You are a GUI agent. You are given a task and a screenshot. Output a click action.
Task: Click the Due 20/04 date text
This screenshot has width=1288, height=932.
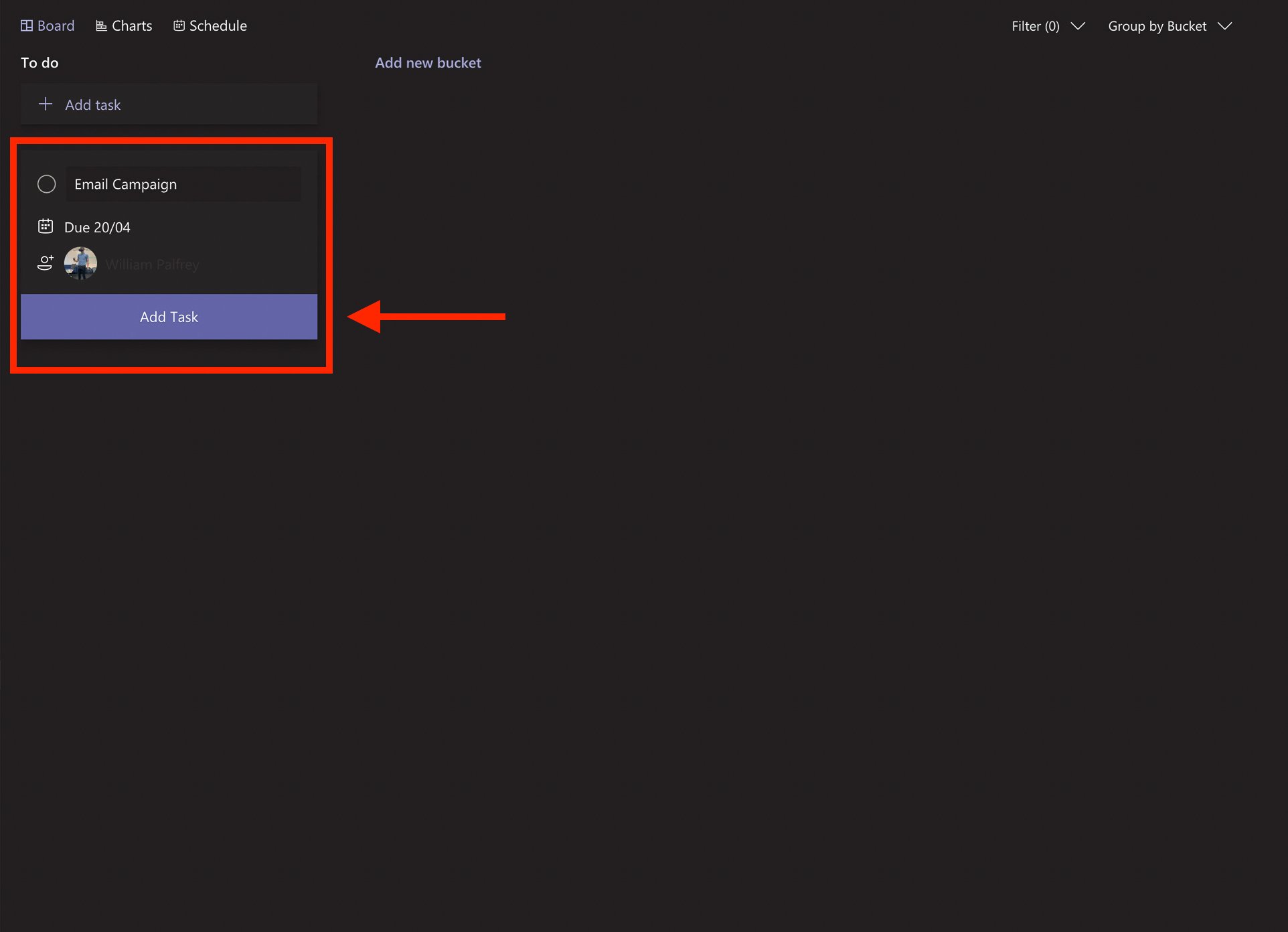(97, 226)
